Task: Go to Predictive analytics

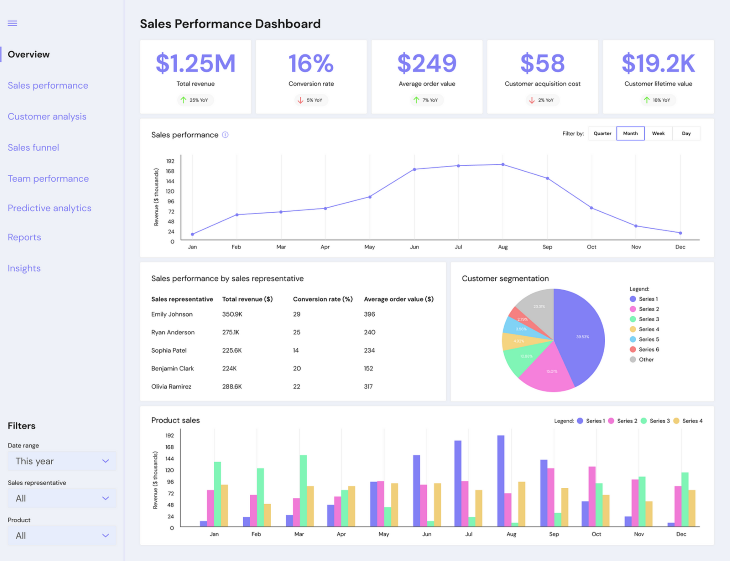Action: (49, 208)
